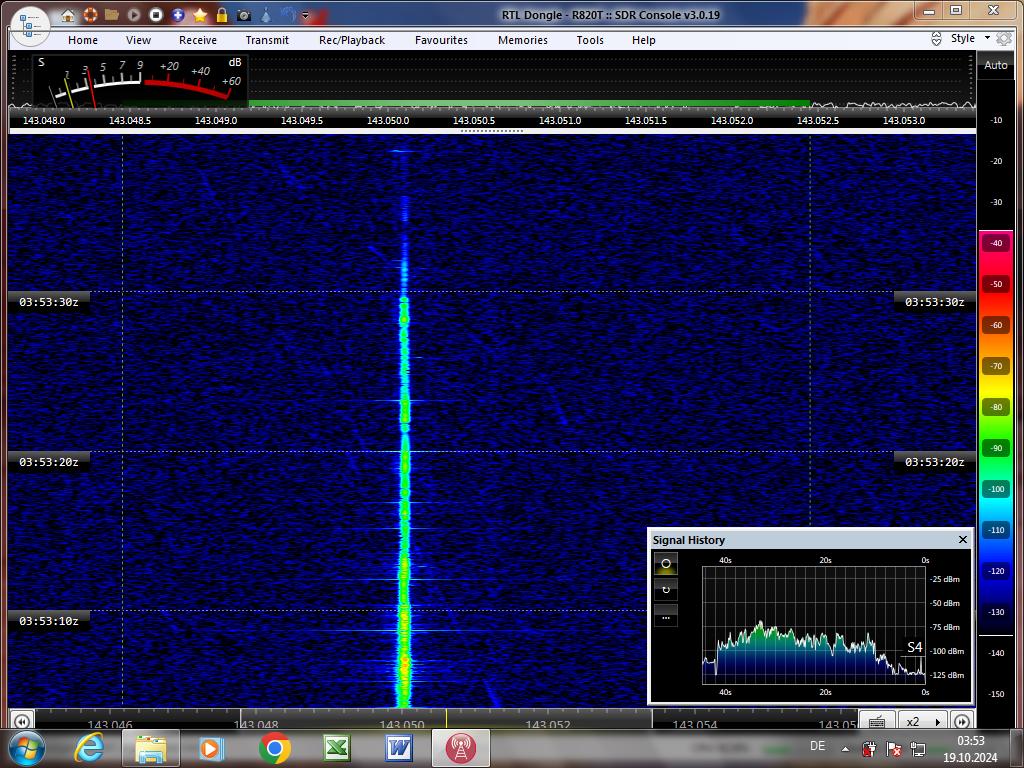Open the View ribbon tab
Screen dimensions: 1024x768
138,40
